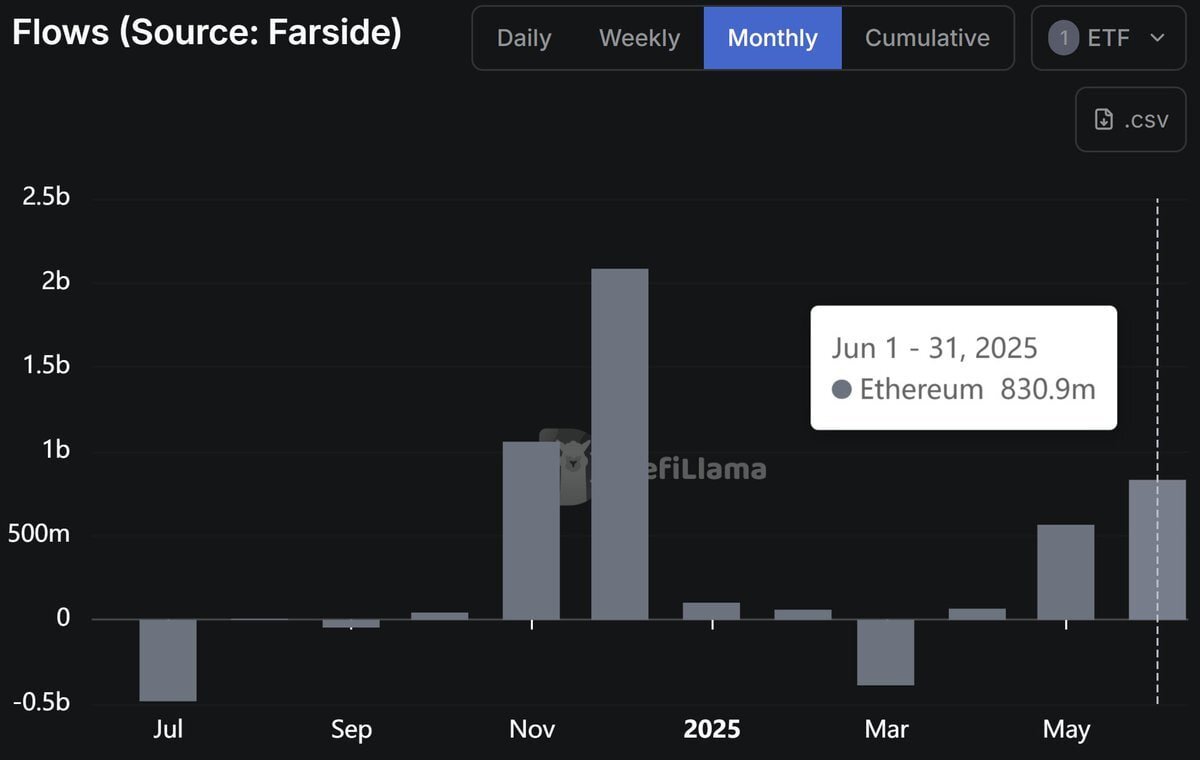Screen dimensions: 1200x760
Task: Switch to the Daily view tab
Action: [x=524, y=38]
